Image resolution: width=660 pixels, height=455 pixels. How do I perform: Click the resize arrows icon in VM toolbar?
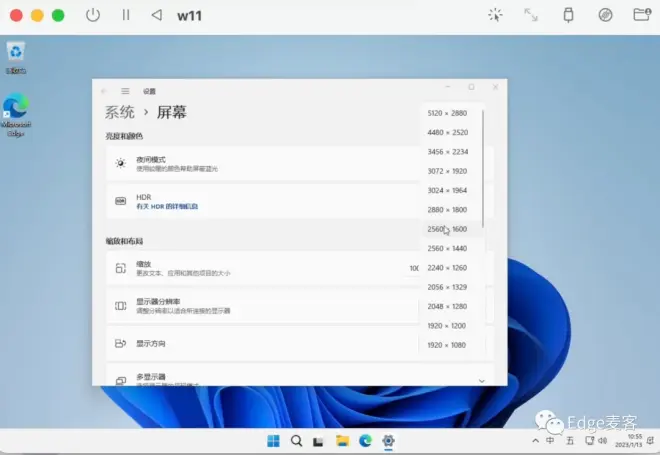531,15
